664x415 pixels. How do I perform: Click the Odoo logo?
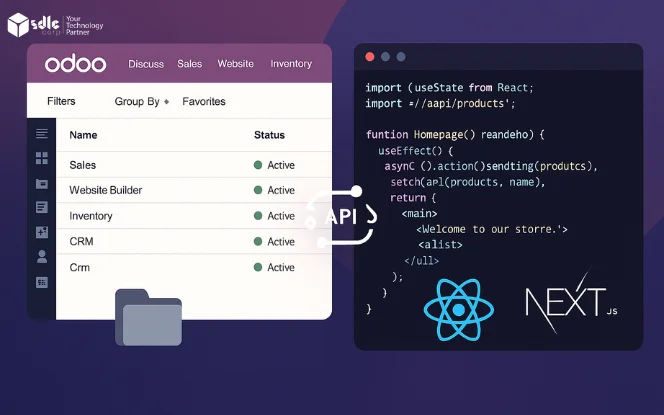click(75, 64)
